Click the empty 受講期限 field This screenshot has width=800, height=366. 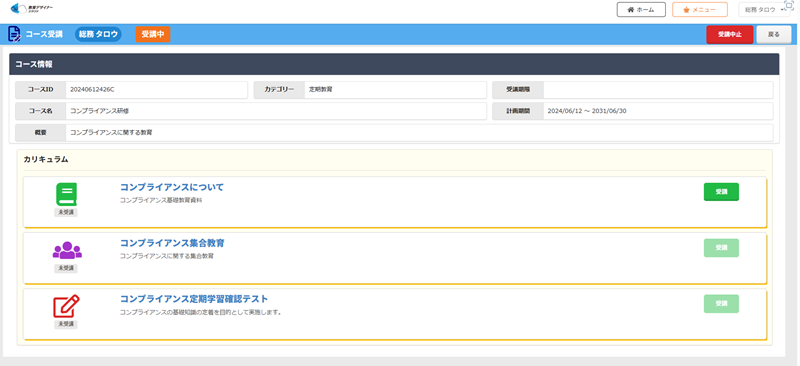[658, 90]
